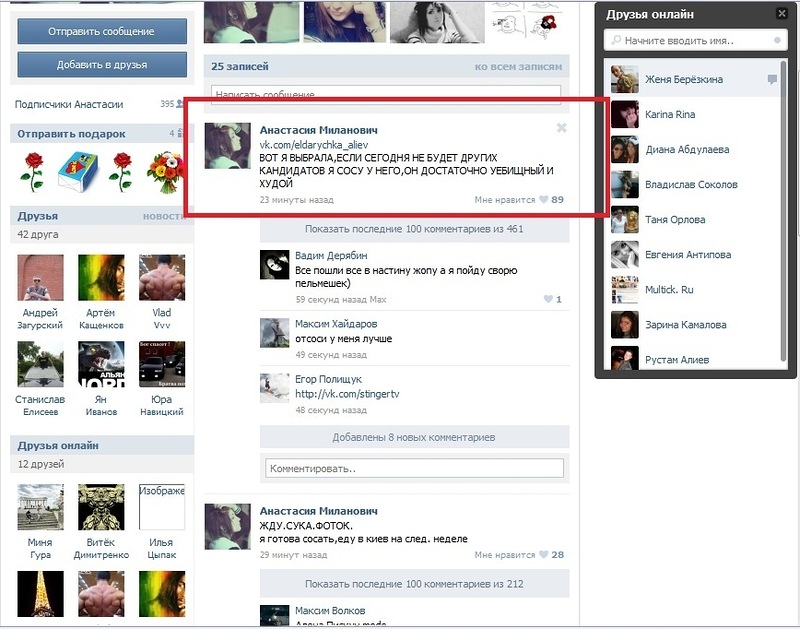The width and height of the screenshot is (800, 629).
Task: Select Диана Абдулаева in online friends panel
Action: 693,149
